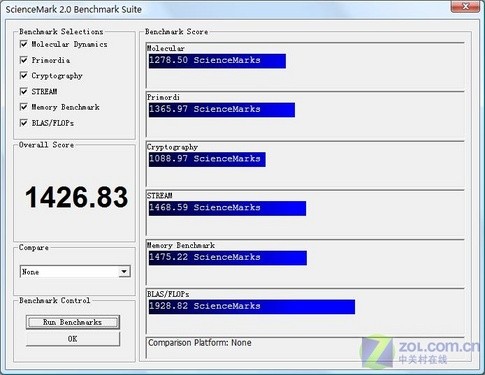Toggle the Primordia benchmark checkbox

coord(24,60)
